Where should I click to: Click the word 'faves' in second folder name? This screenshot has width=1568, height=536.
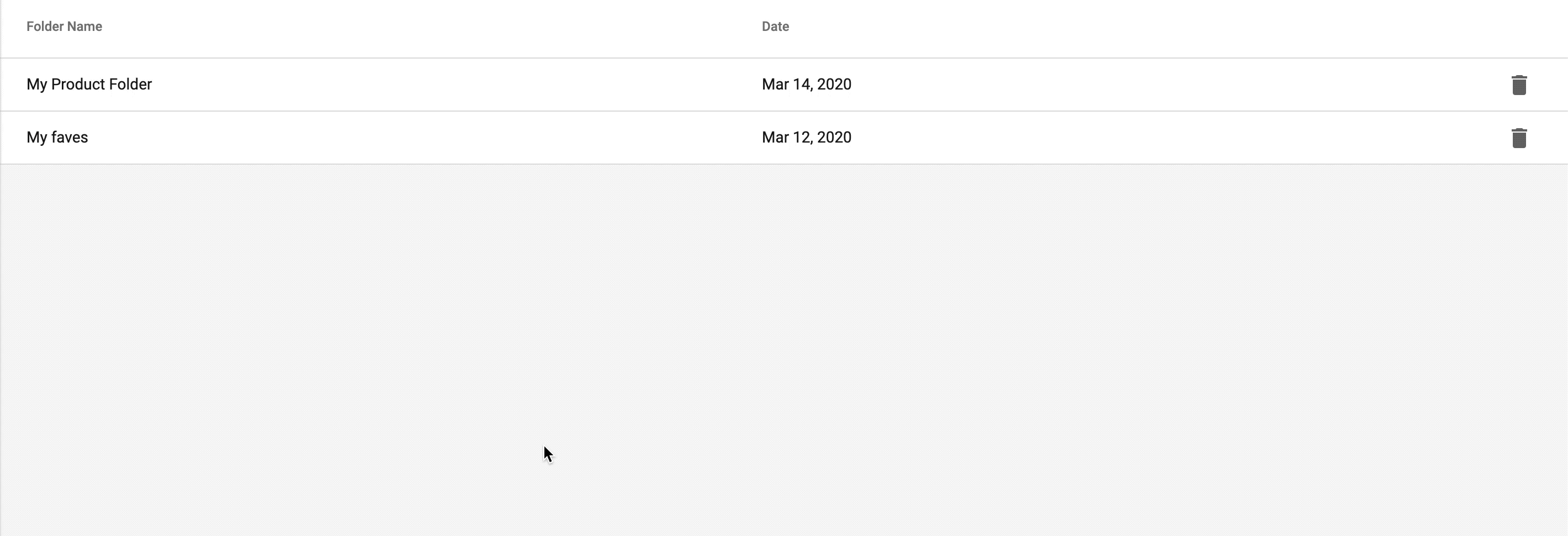(70, 137)
